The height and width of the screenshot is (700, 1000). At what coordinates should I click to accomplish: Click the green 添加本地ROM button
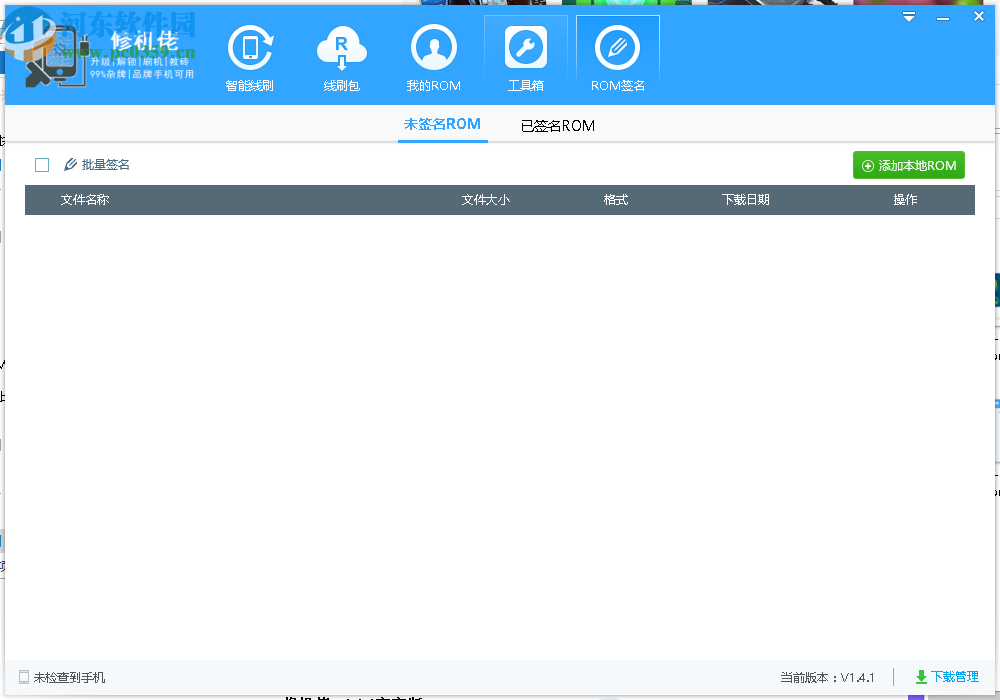909,166
